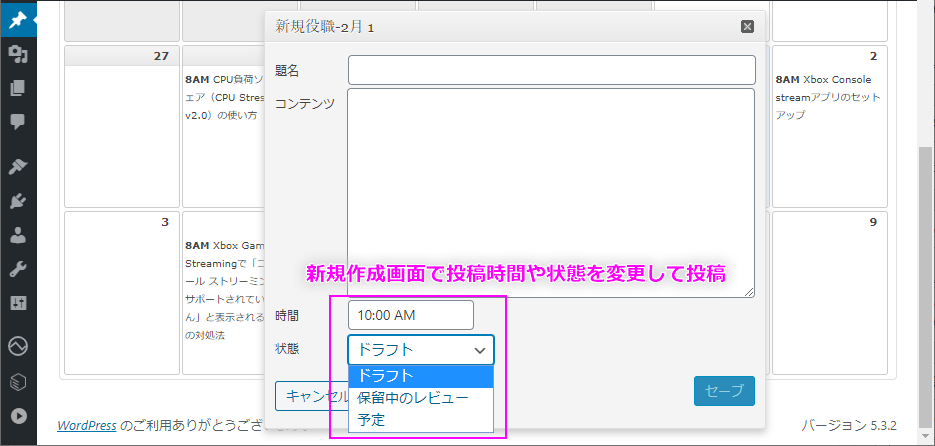Click the 題名 title input field
Viewport: 935px width, 446px height.
551,70
